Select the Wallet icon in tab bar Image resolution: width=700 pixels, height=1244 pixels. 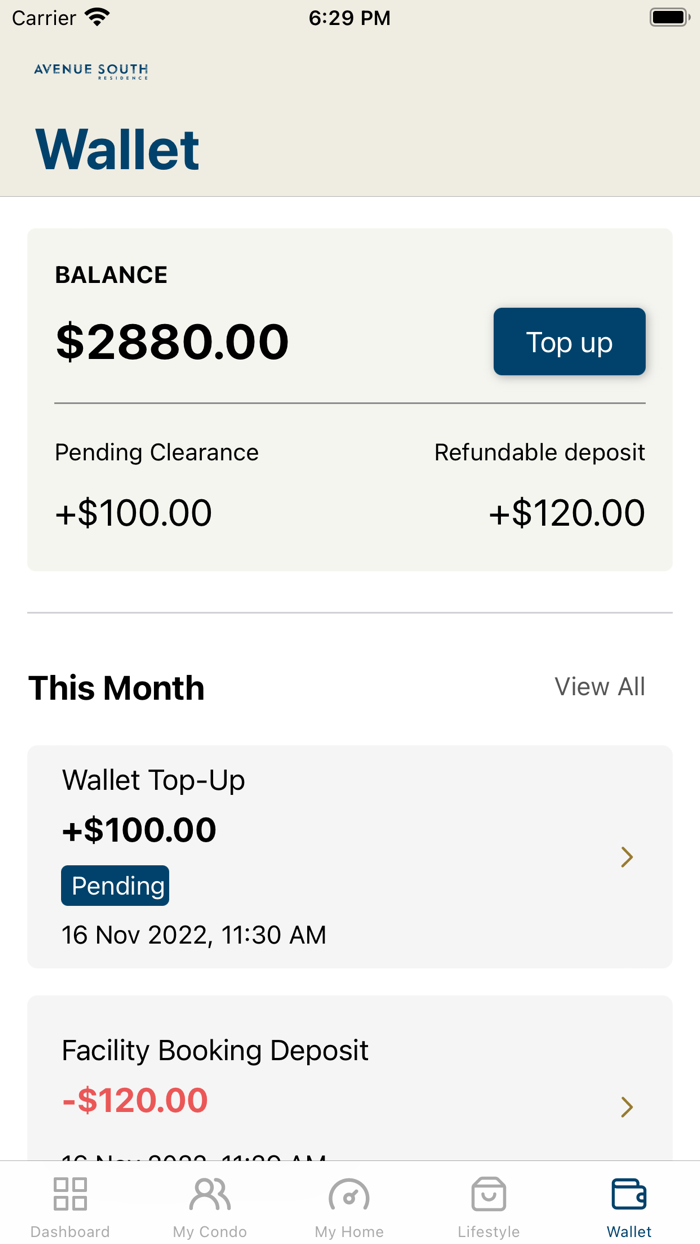pyautogui.click(x=629, y=1194)
